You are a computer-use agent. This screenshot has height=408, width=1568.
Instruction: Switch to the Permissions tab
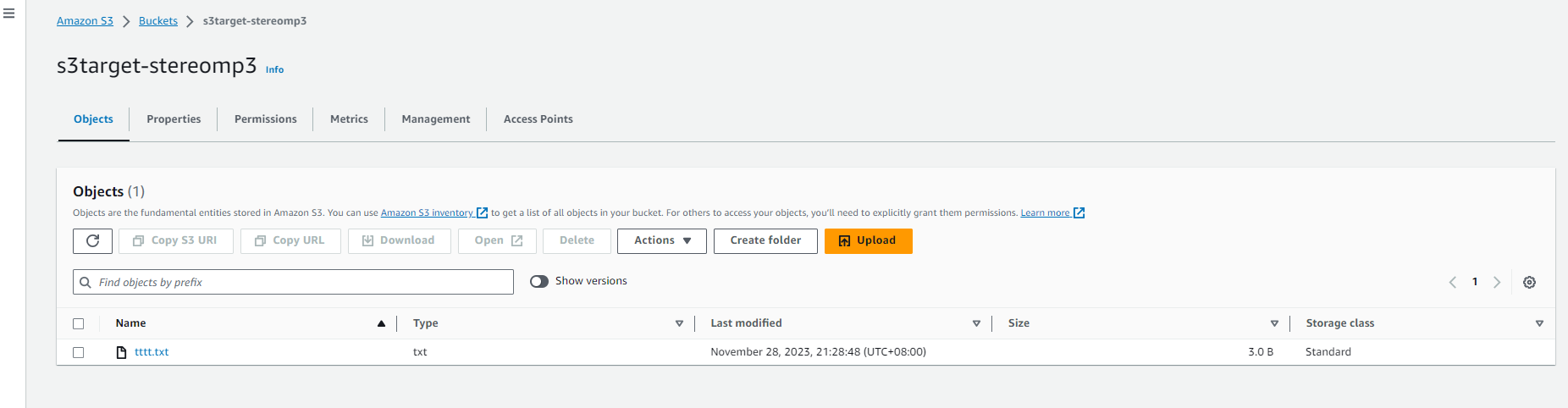point(266,119)
